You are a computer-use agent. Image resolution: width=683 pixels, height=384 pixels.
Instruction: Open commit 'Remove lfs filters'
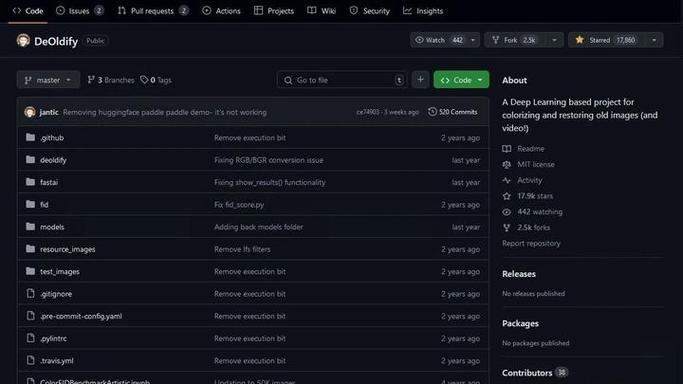[x=242, y=249]
